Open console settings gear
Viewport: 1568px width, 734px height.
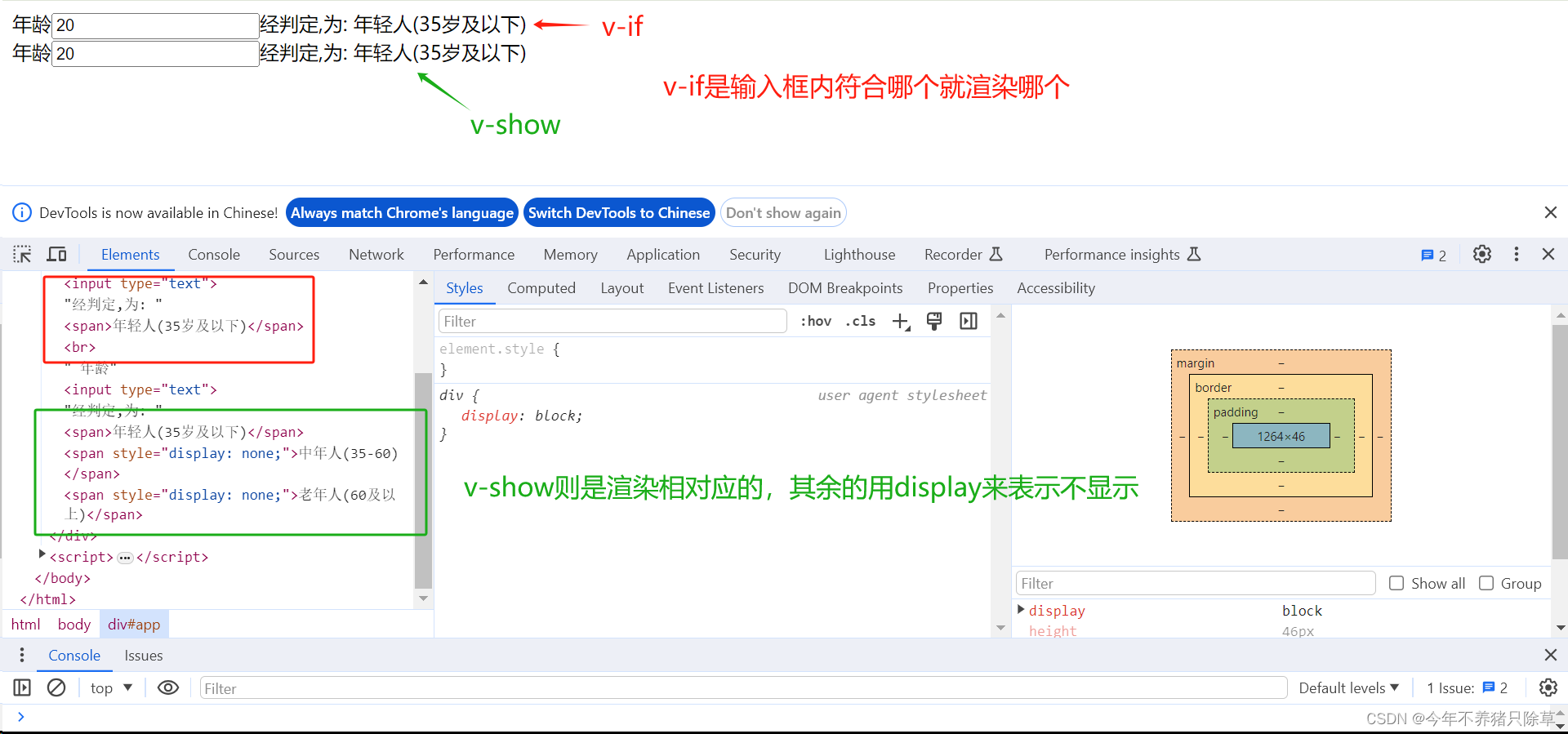coord(1548,687)
